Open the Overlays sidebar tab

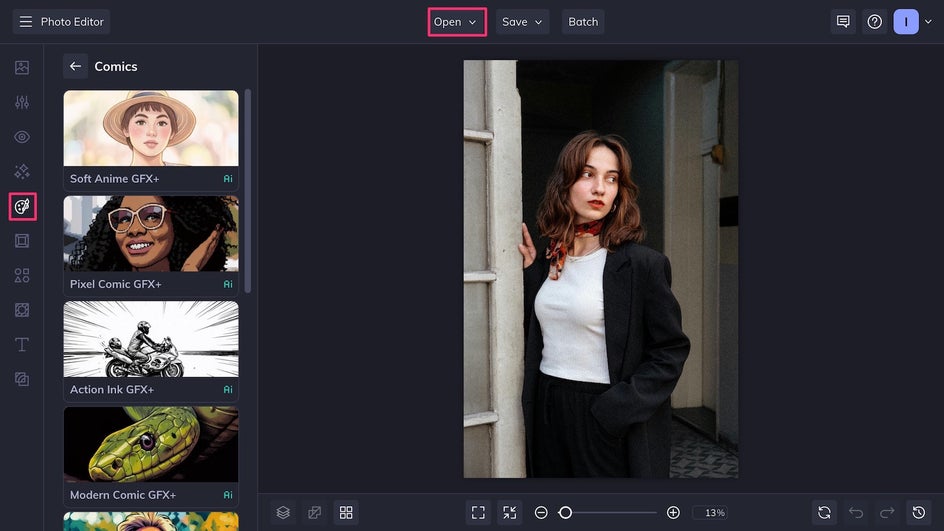tap(22, 310)
